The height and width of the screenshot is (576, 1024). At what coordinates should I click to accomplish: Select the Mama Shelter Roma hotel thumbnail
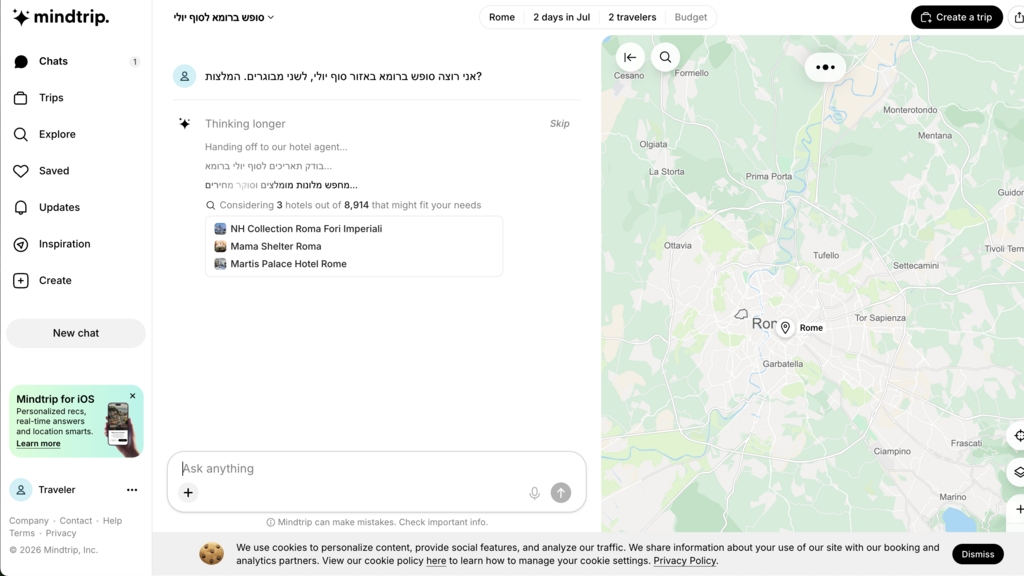click(x=220, y=246)
